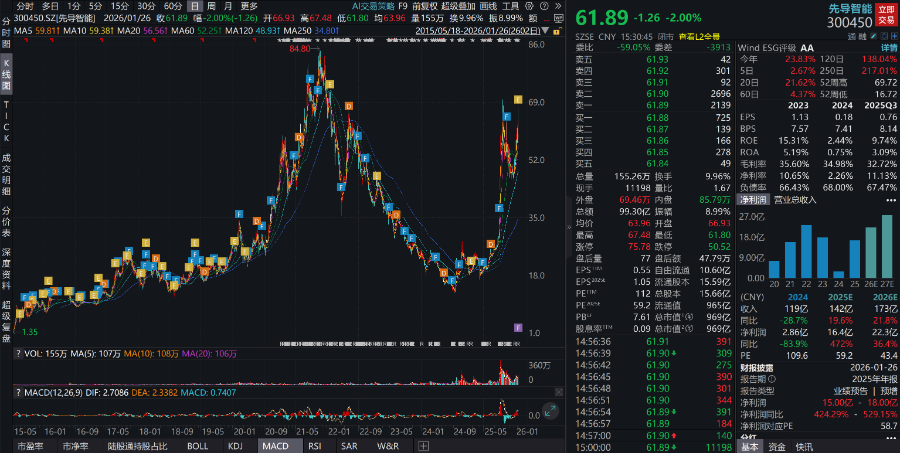
Task: Switch to the 周 weekly period
Action: click(x=211, y=6)
